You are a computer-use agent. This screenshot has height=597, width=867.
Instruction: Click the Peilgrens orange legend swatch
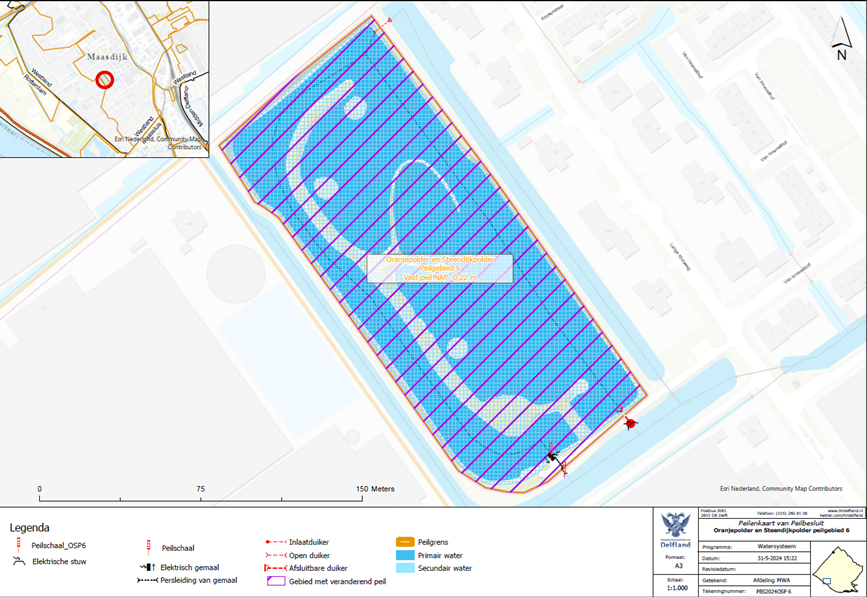coord(408,542)
